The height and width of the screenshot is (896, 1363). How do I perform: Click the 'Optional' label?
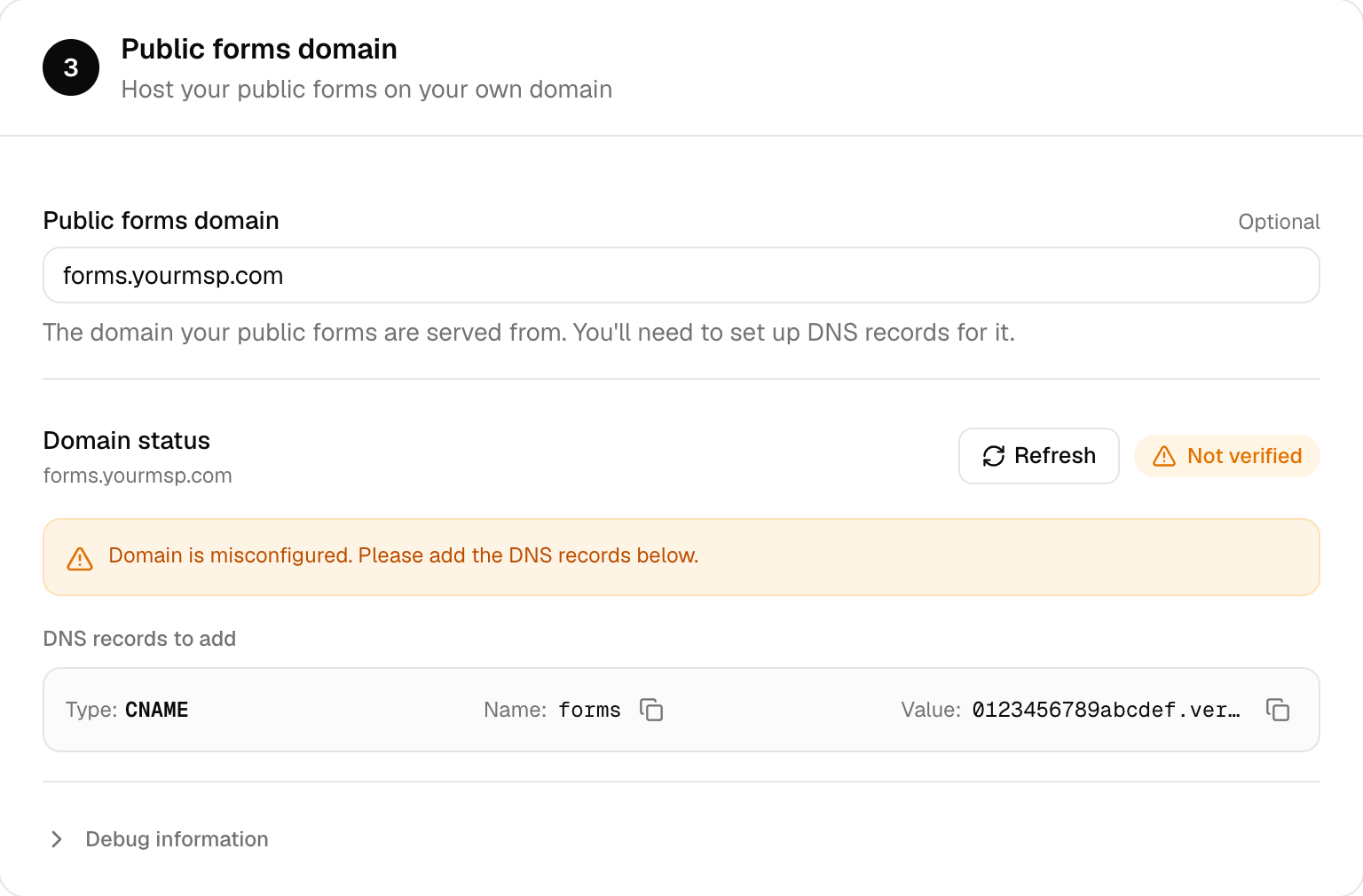point(1279,222)
